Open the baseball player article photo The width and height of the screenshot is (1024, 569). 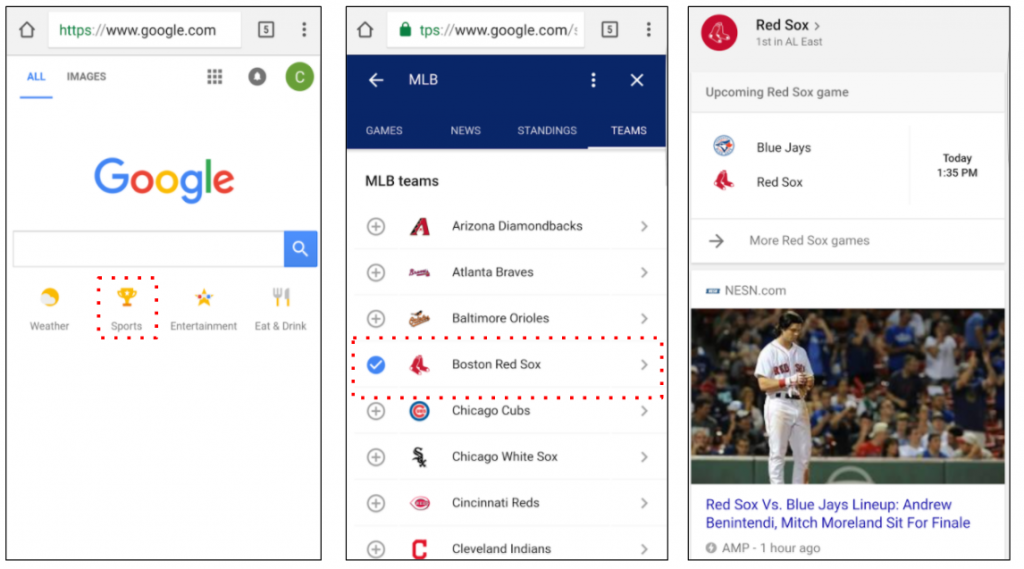pyautogui.click(x=848, y=397)
